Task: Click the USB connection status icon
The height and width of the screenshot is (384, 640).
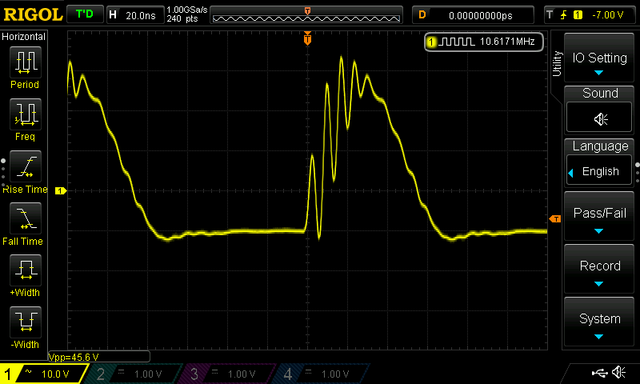Action: coord(599,372)
